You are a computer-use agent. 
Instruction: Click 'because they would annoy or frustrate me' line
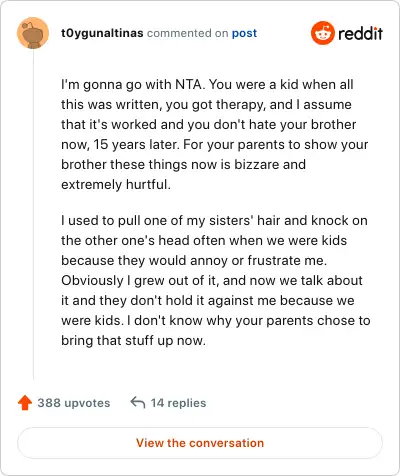tap(194, 261)
